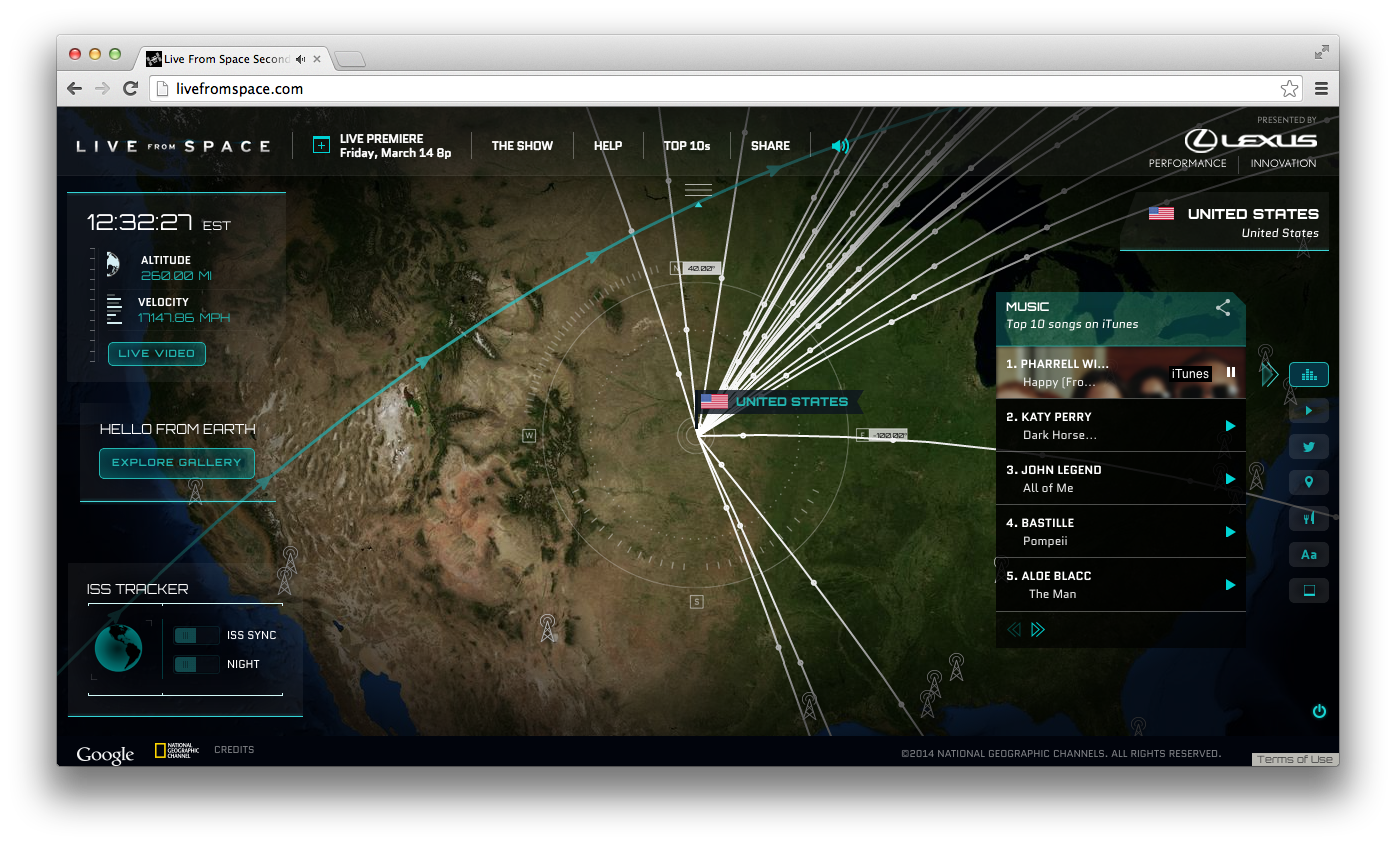Click the restaurant utensils sidebar icon

click(1308, 518)
